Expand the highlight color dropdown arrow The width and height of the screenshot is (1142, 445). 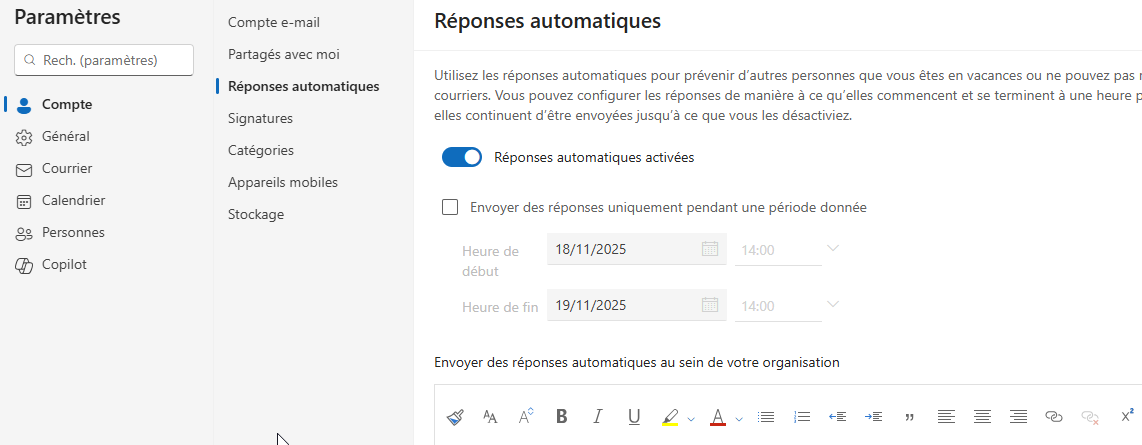(x=691, y=419)
